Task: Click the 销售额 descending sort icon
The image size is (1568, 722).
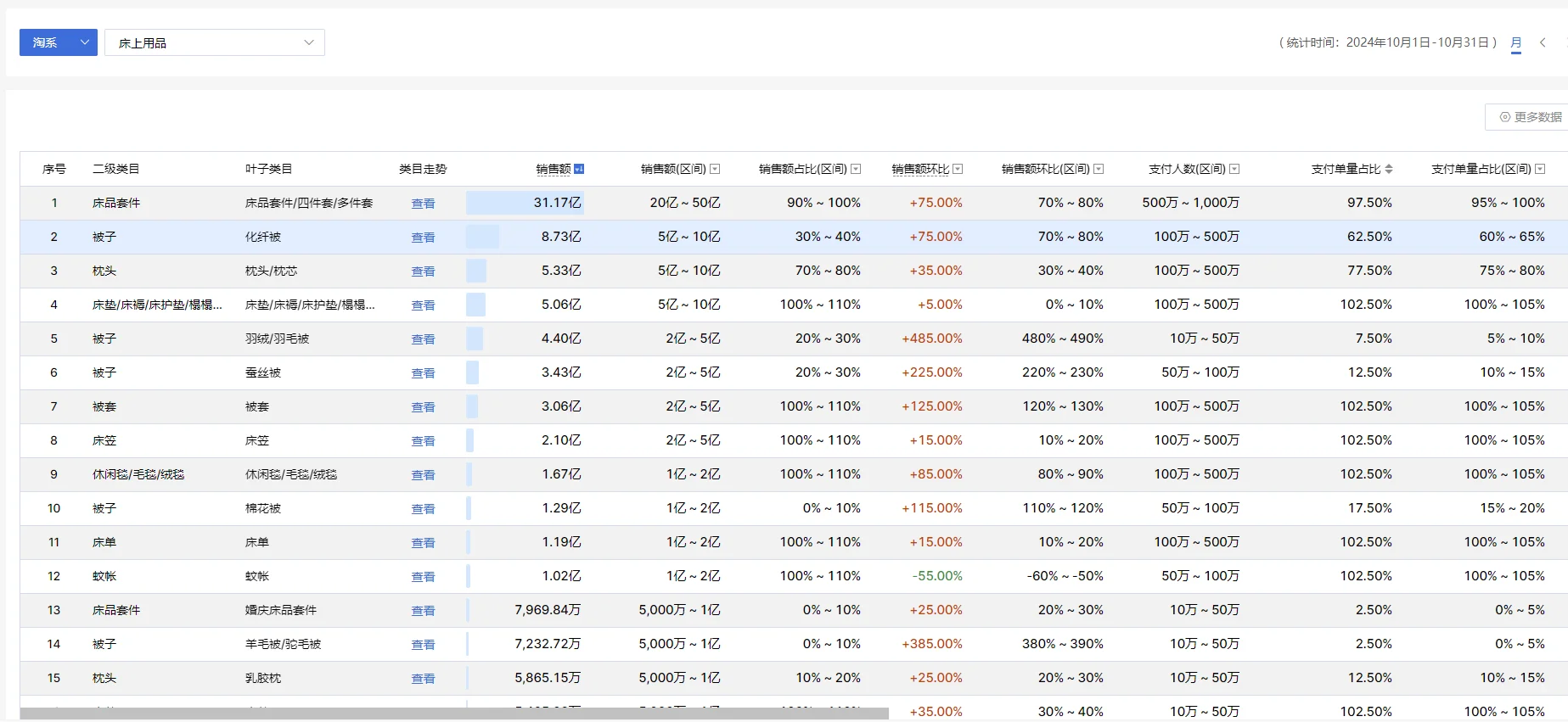Action: (579, 169)
